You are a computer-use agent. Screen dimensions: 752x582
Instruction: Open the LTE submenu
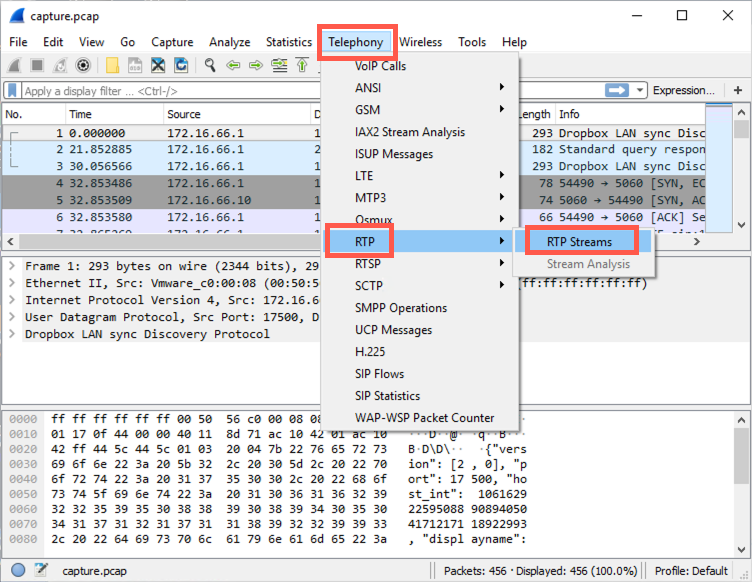pyautogui.click(x=420, y=175)
